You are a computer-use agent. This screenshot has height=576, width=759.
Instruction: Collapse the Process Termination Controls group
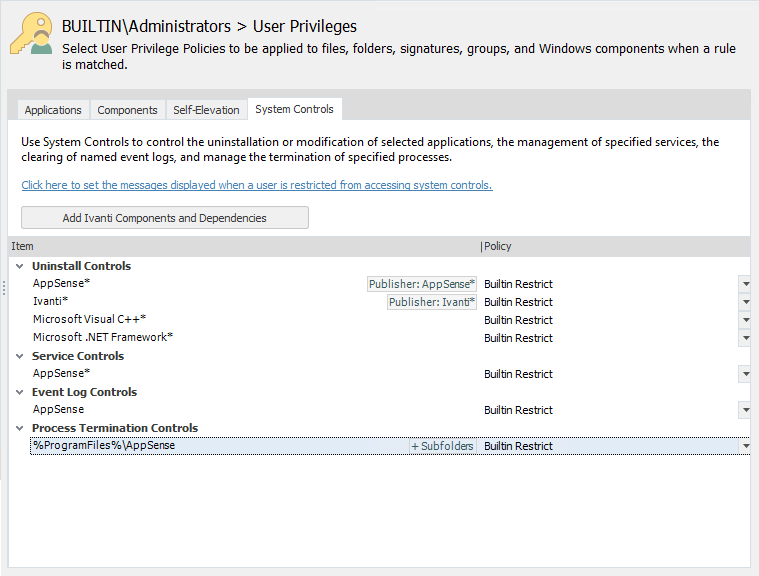click(x=20, y=428)
